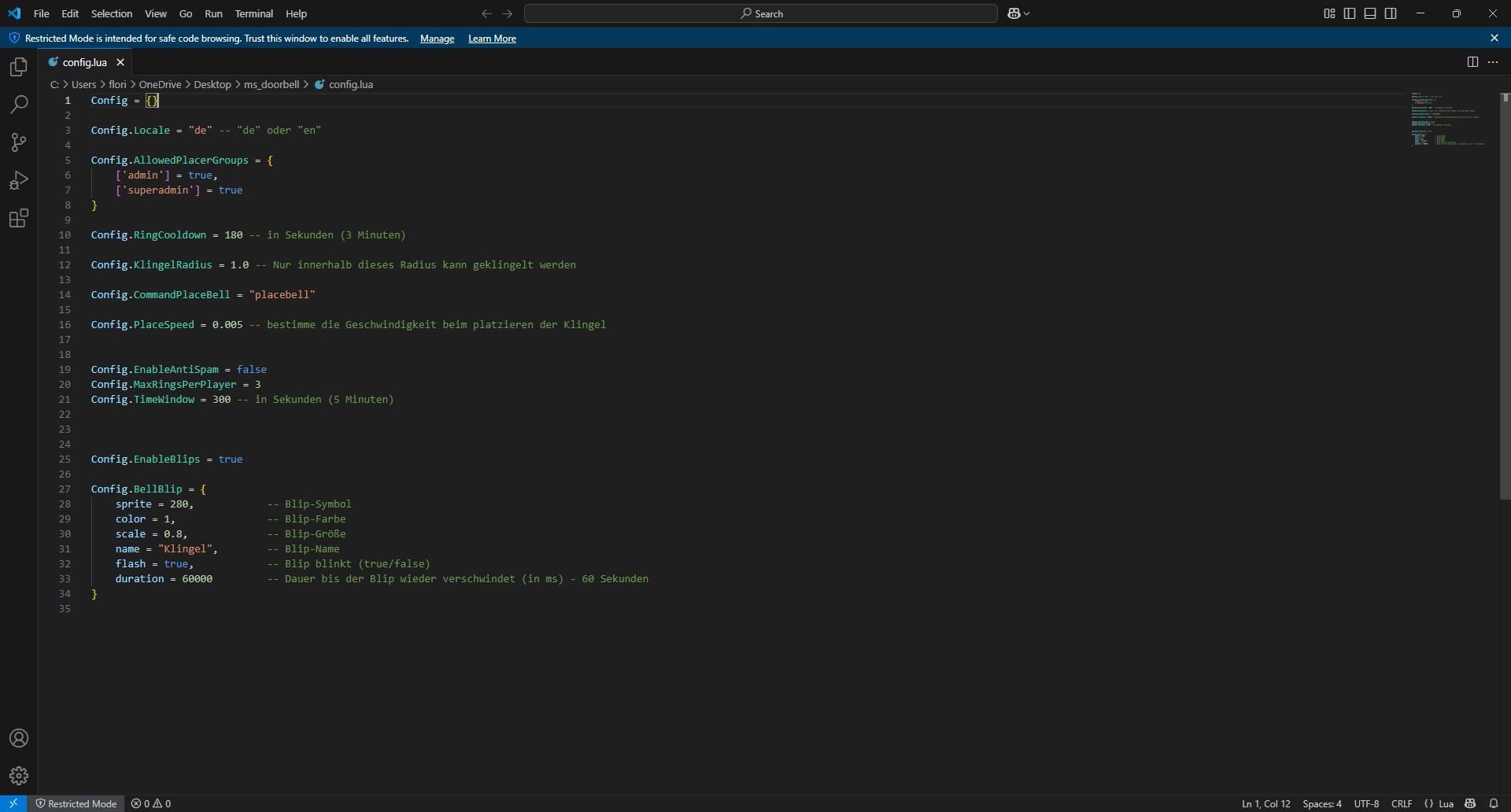Click the split editor right icon
The height and width of the screenshot is (812, 1511).
pos(1472,62)
